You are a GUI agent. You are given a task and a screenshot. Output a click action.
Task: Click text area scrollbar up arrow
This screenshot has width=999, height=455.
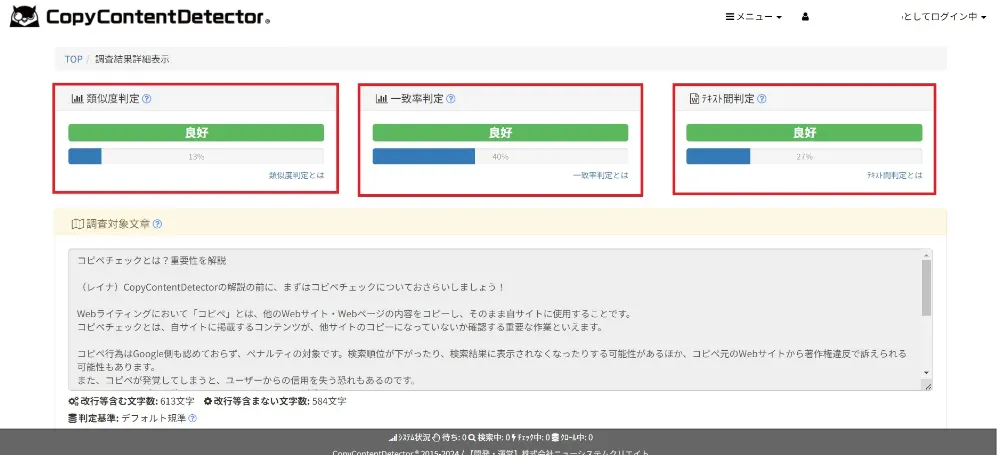tap(926, 254)
